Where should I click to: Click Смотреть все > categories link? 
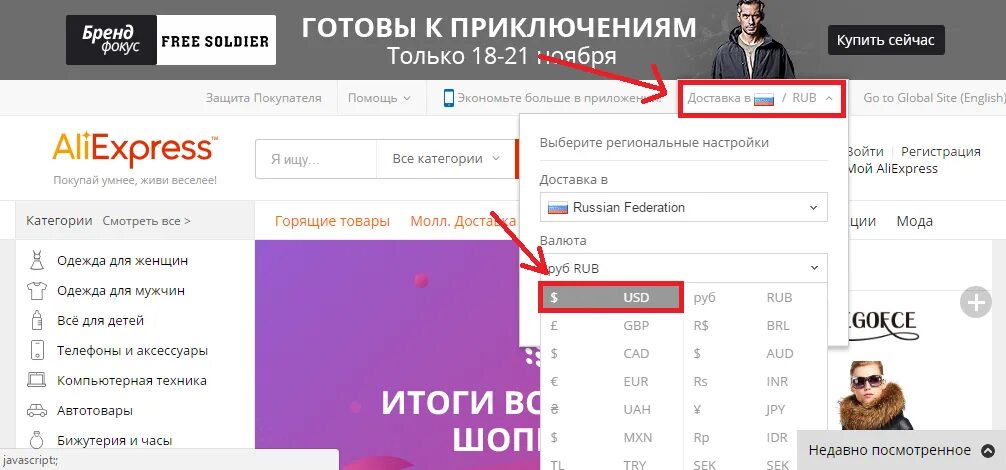click(146, 221)
